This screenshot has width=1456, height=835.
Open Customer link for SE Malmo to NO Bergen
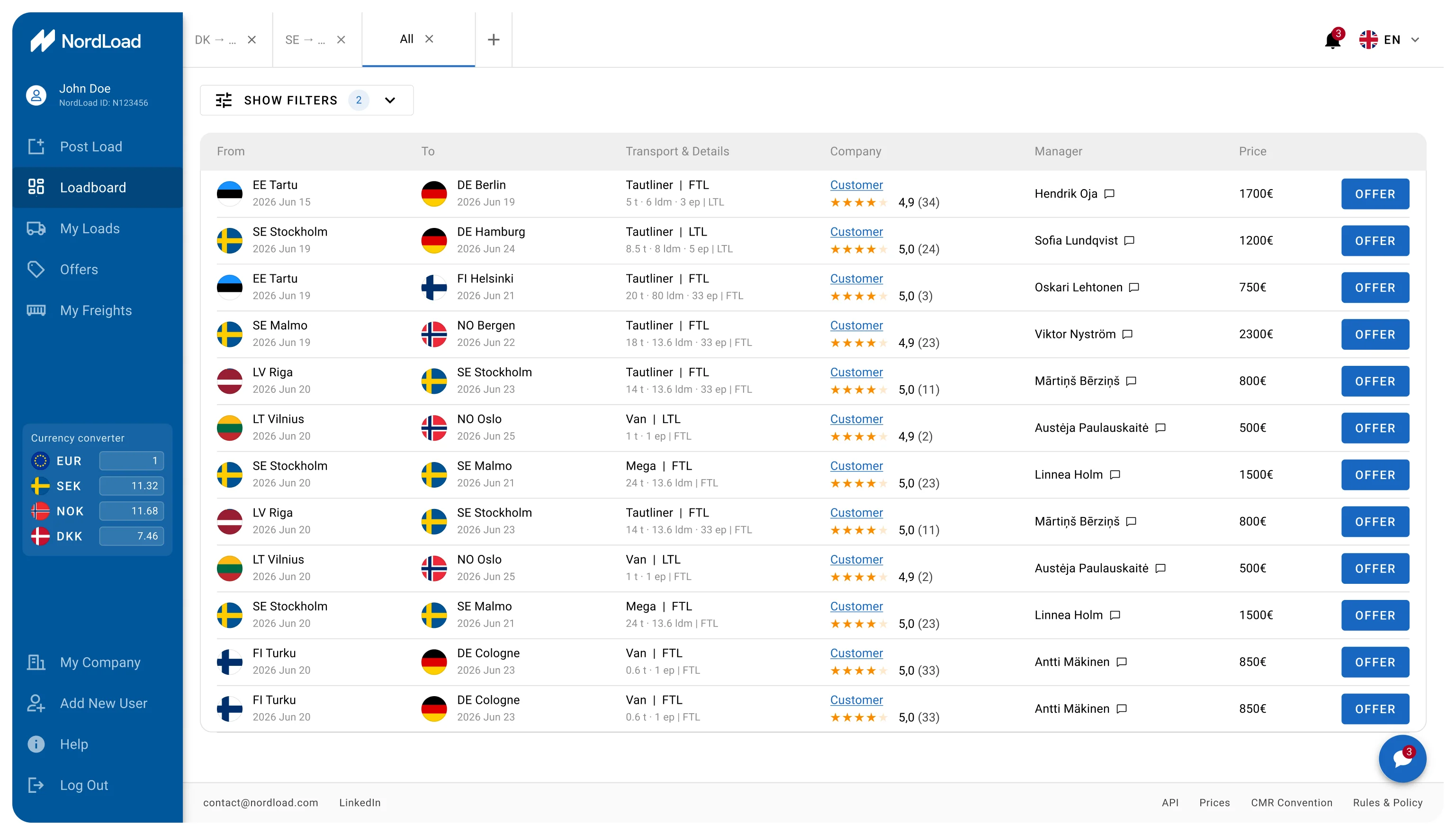856,325
